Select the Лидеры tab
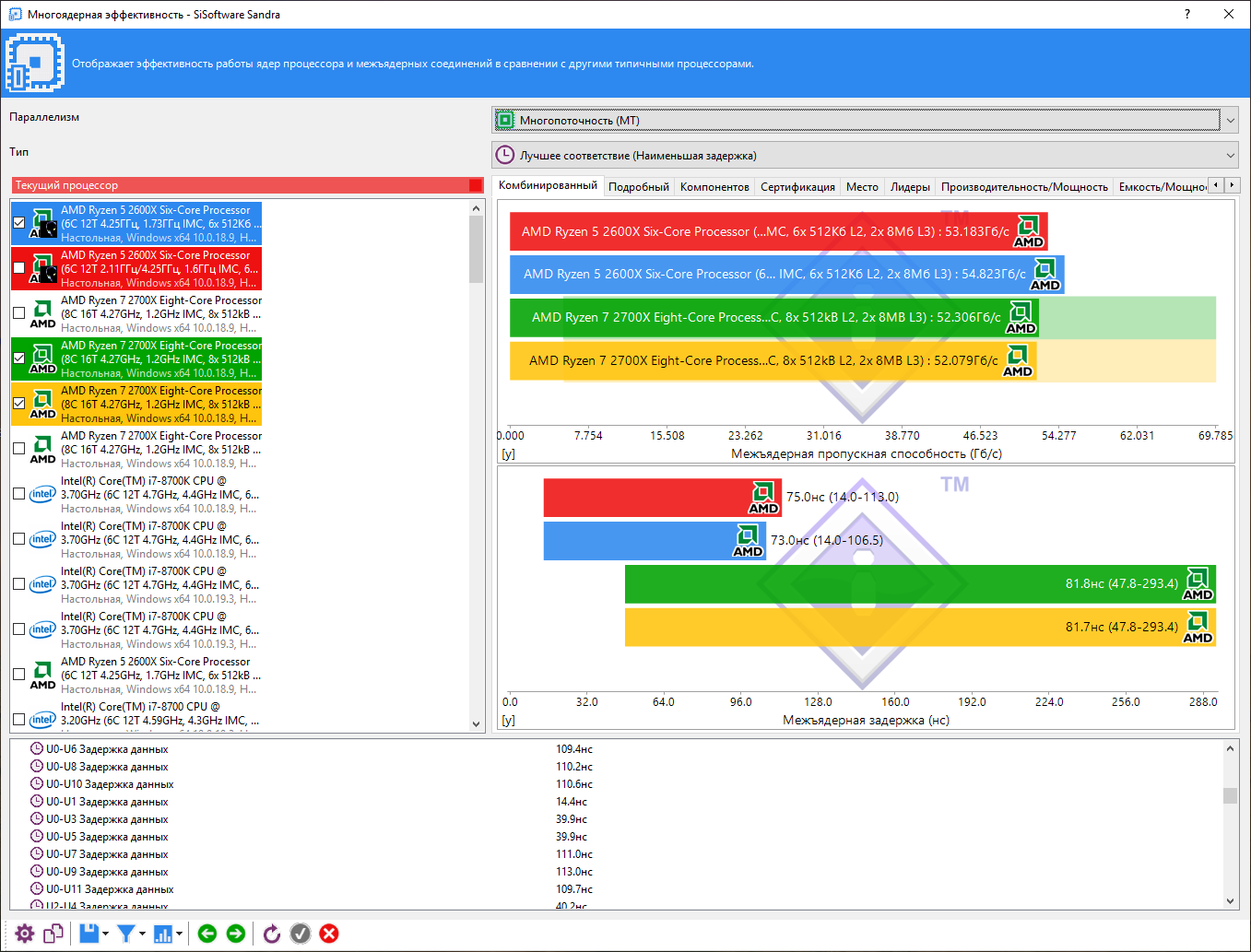 (910, 187)
